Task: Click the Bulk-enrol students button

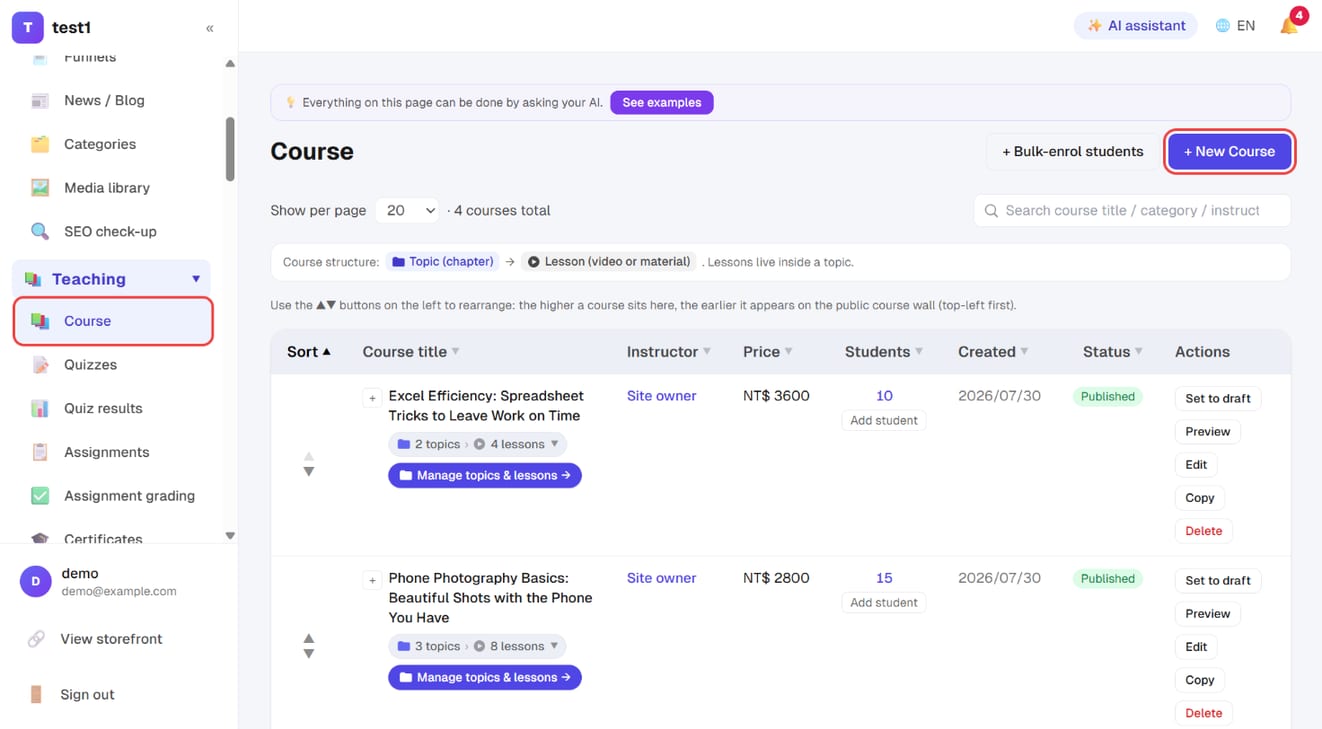Action: pos(1072,152)
